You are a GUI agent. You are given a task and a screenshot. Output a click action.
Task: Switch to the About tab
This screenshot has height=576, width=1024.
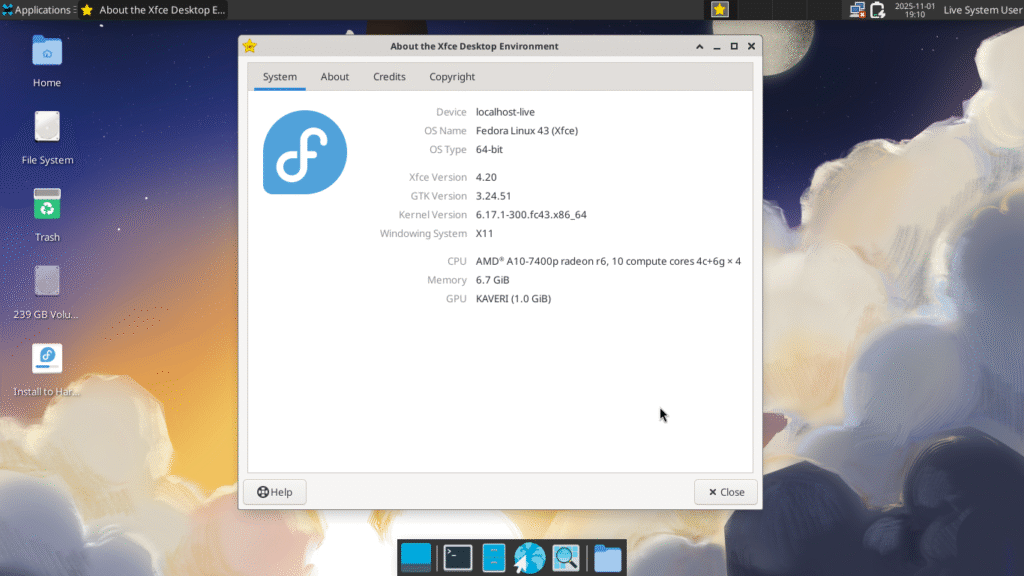[335, 77]
